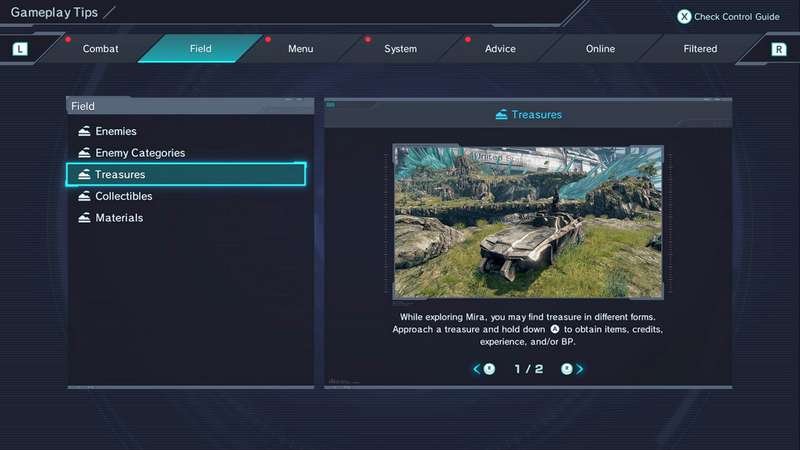Click the L shoulder button icon
Image resolution: width=800 pixels, height=450 pixels.
tap(20, 48)
